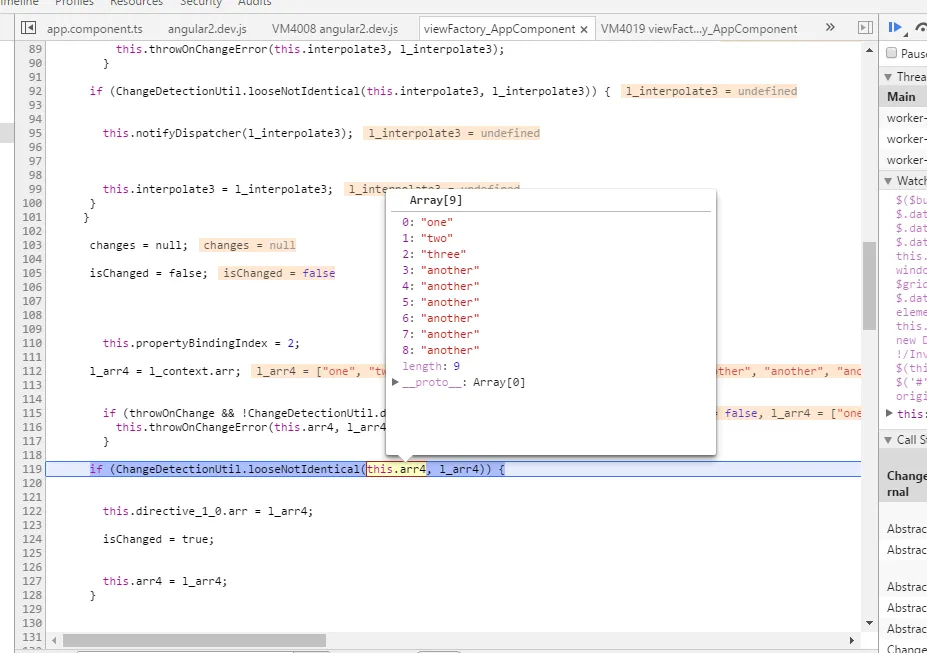927x653 pixels.
Task: Open the Profiles panel
Action: 74,3
